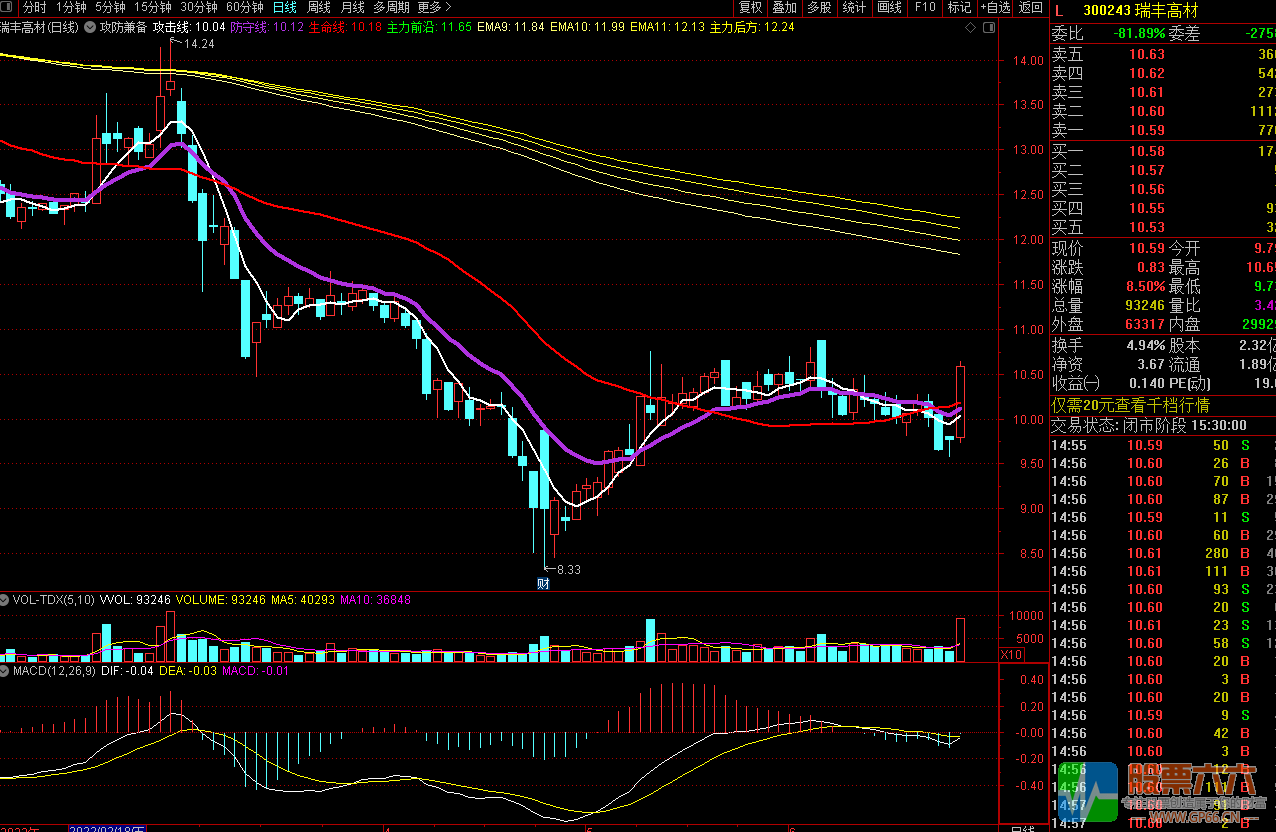Switch to the 分时 chart tab
This screenshot has height=832, width=1276.
[x=35, y=7]
